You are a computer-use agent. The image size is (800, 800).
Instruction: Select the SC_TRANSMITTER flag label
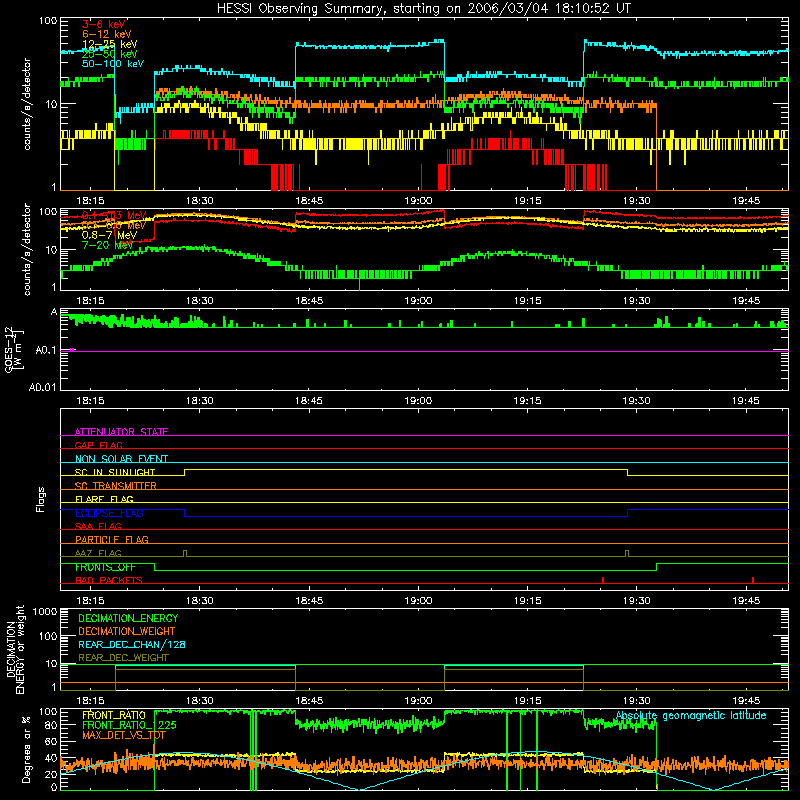pyautogui.click(x=116, y=486)
